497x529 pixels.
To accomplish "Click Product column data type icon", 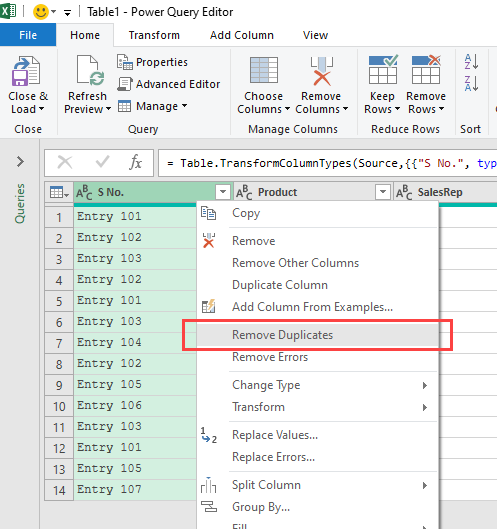I will [244, 192].
